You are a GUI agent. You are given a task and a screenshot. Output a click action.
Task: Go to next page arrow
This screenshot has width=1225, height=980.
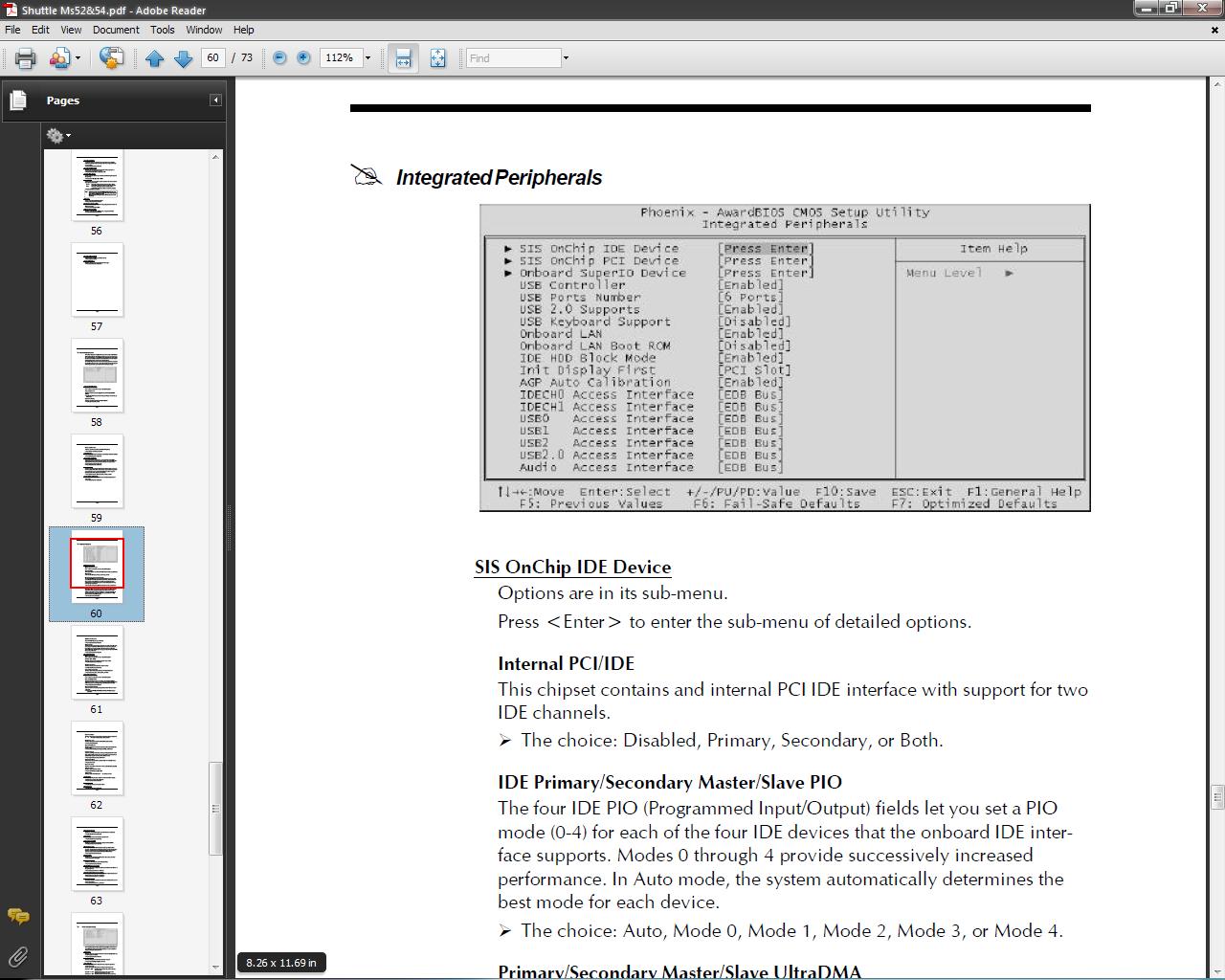pos(183,58)
